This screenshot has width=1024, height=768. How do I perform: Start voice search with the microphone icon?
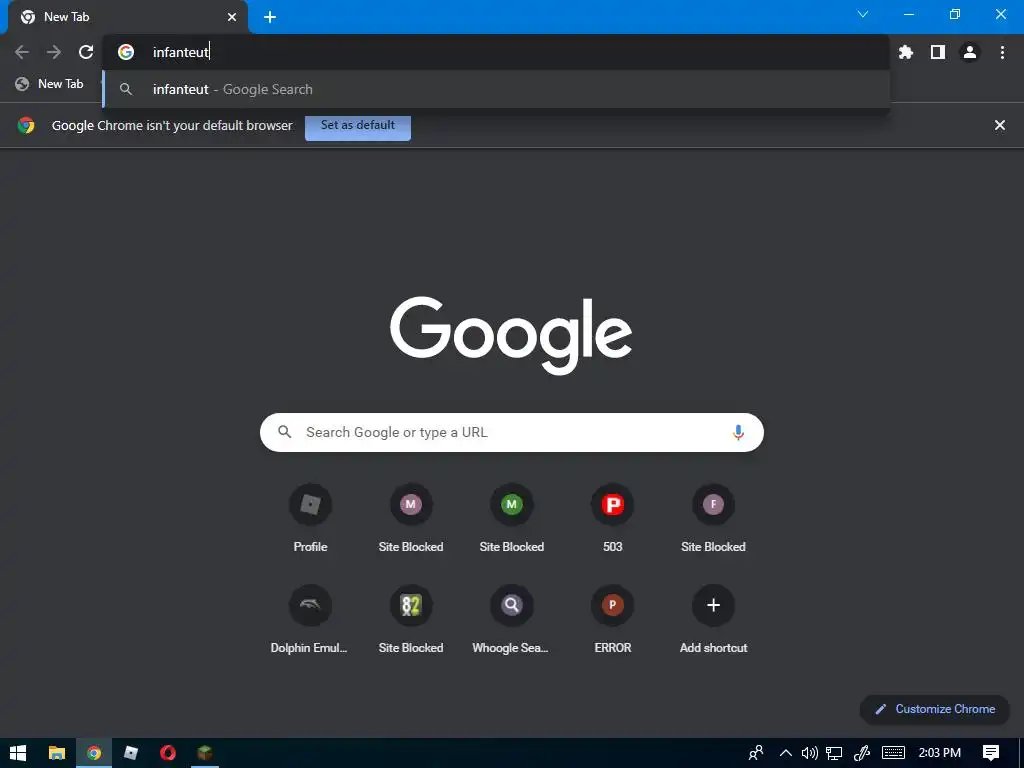coord(738,432)
